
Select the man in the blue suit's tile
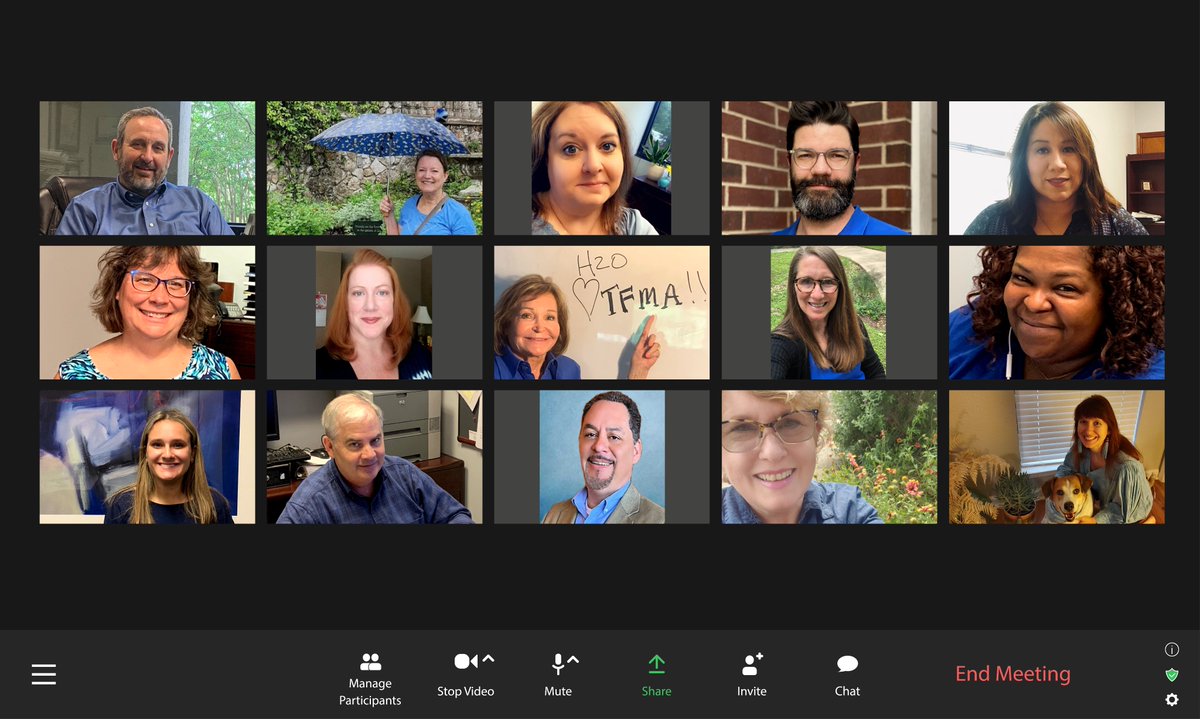(601, 456)
